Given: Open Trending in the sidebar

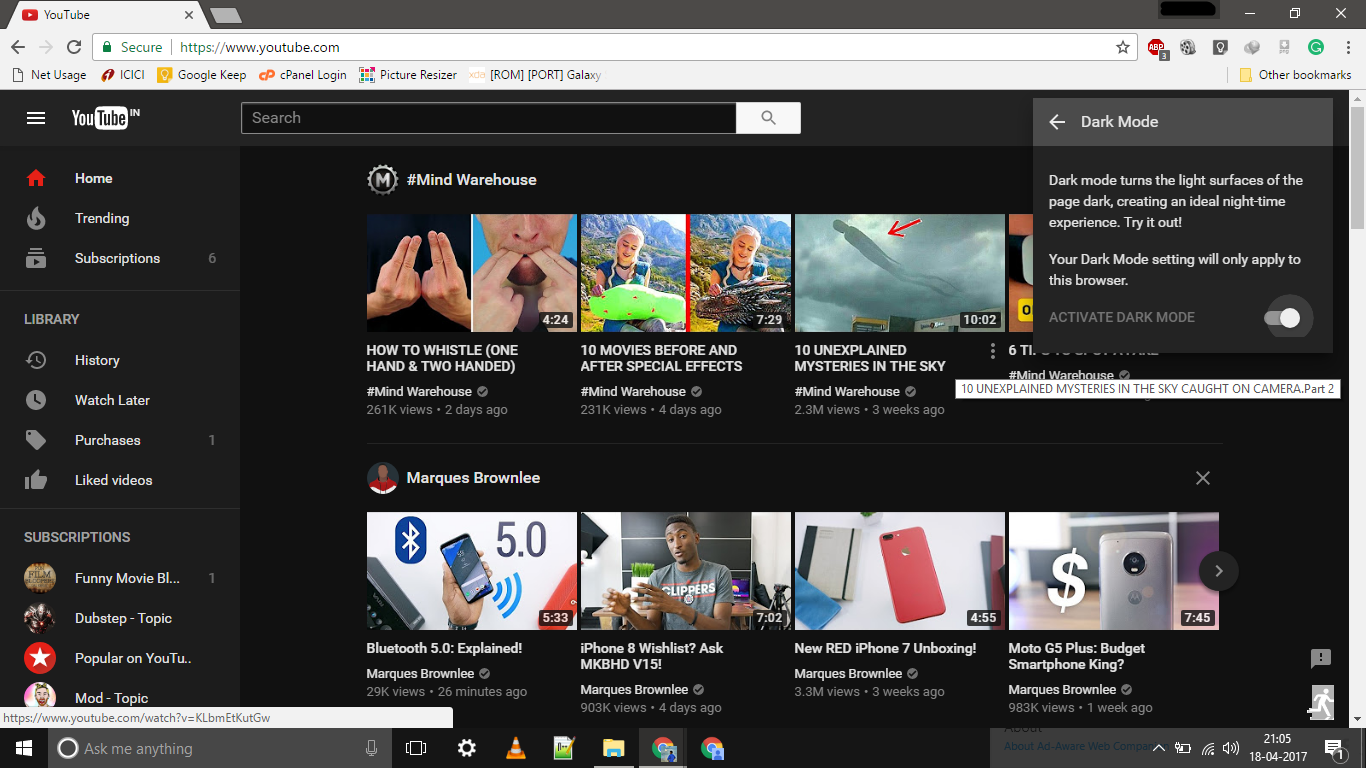Looking at the screenshot, I should tap(120, 218).
